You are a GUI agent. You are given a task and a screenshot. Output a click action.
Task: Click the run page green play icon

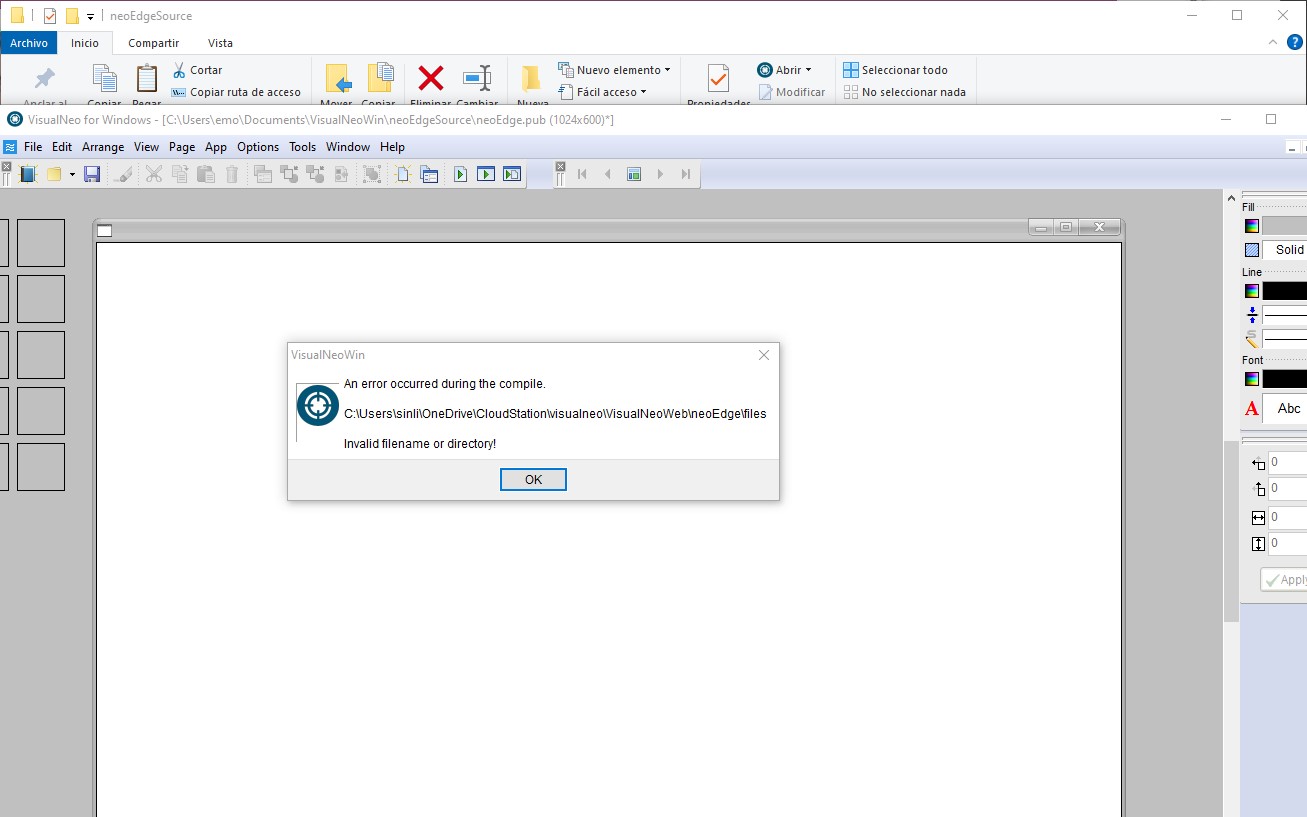pyautogui.click(x=460, y=174)
